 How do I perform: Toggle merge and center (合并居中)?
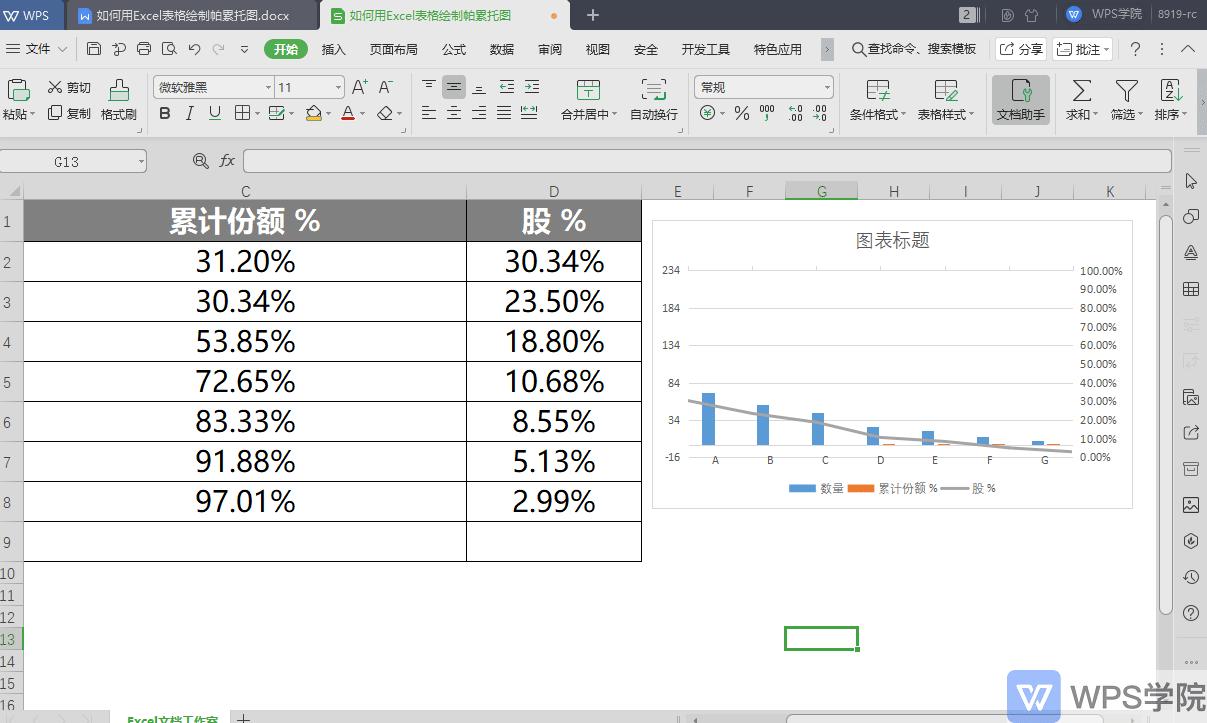click(587, 100)
